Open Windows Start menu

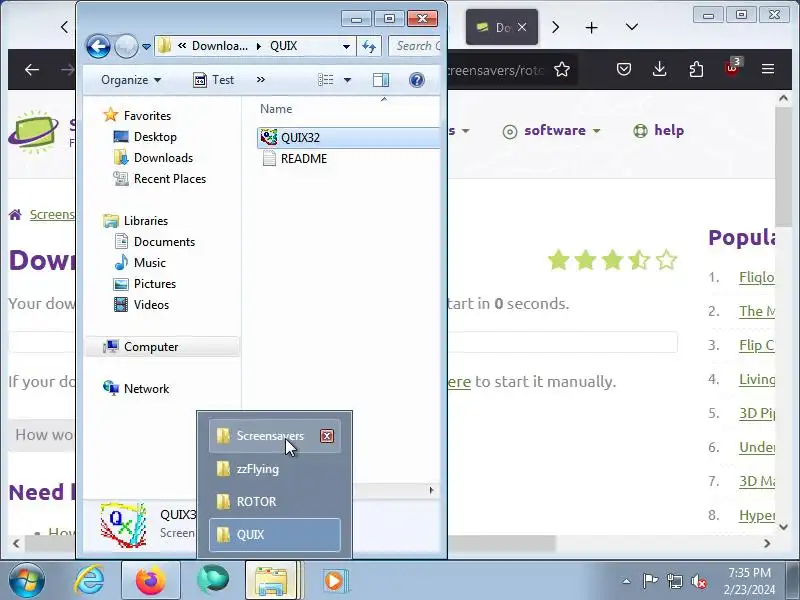[x=26, y=580]
